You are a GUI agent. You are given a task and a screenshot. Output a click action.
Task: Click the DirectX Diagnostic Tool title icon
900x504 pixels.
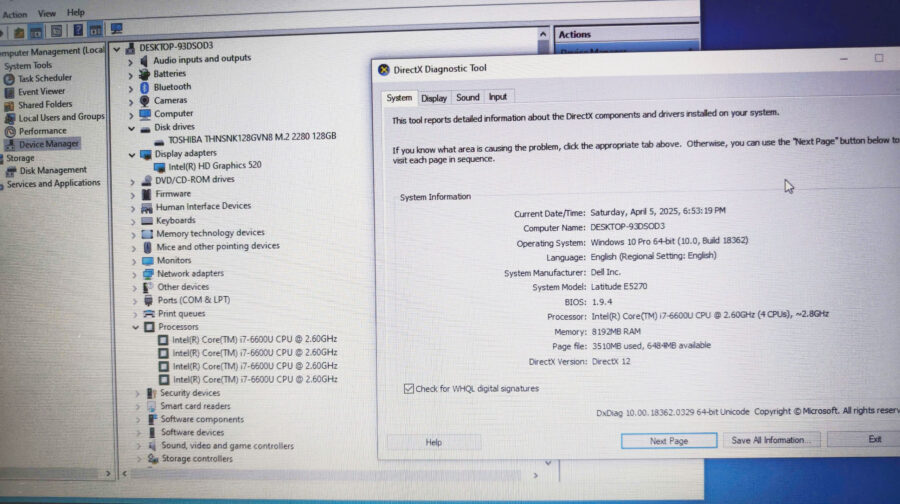[383, 69]
